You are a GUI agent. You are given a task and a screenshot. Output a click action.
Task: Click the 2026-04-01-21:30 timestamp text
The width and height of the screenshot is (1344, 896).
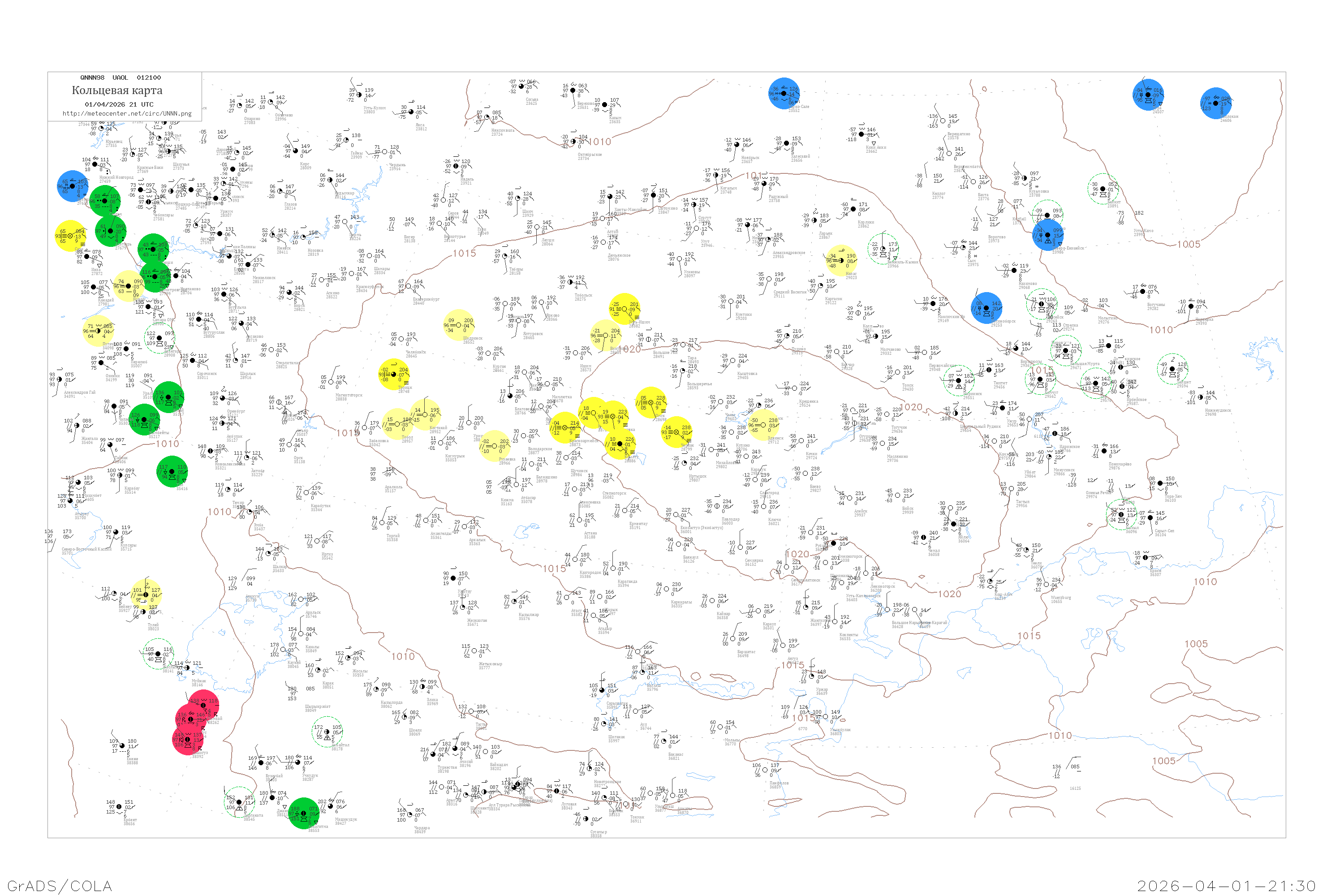pyautogui.click(x=1226, y=886)
